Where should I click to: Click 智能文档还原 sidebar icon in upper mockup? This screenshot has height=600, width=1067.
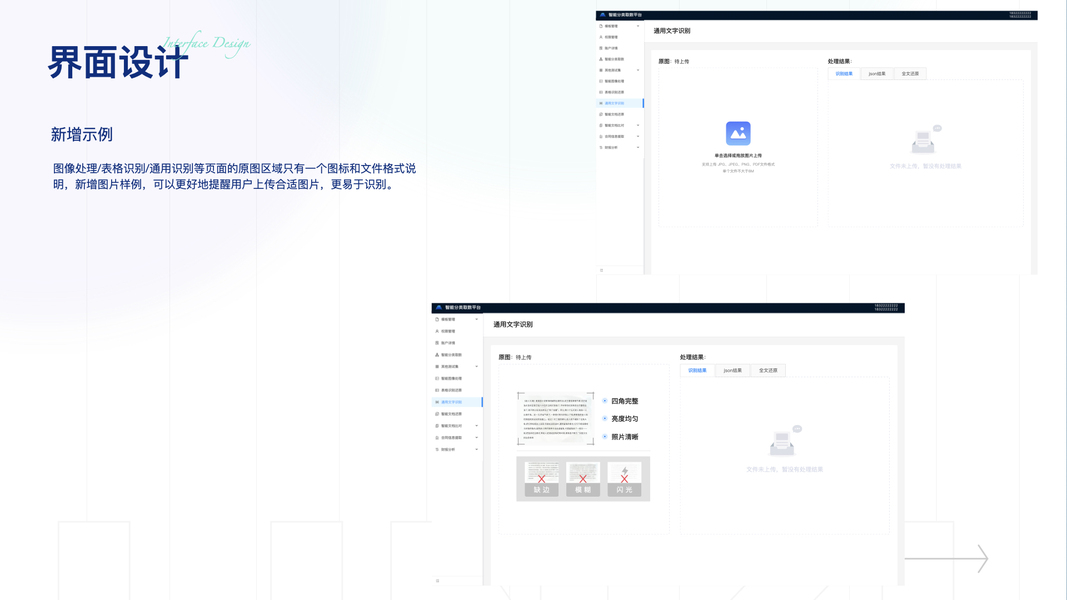click(x=601, y=114)
